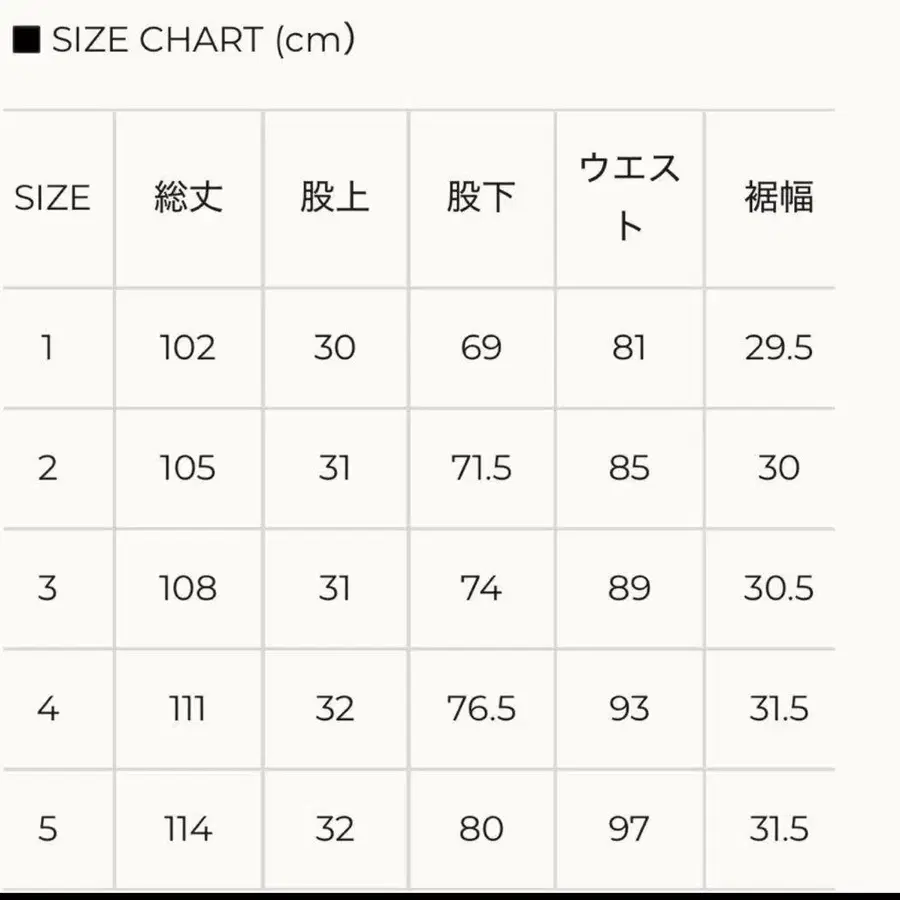Select the 69 inseam cell
The image size is (900, 900).
[x=481, y=348]
